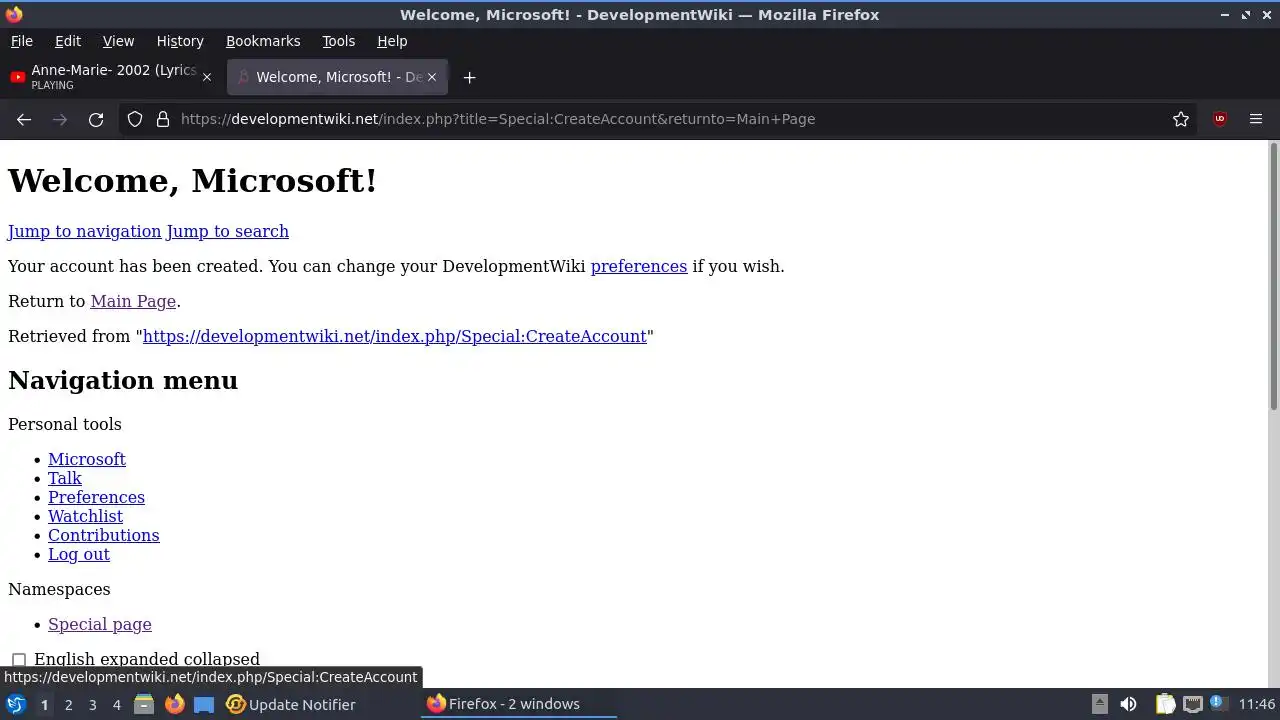Open the volume speaker tray icon
This screenshot has width=1280, height=720.
(x=1128, y=704)
